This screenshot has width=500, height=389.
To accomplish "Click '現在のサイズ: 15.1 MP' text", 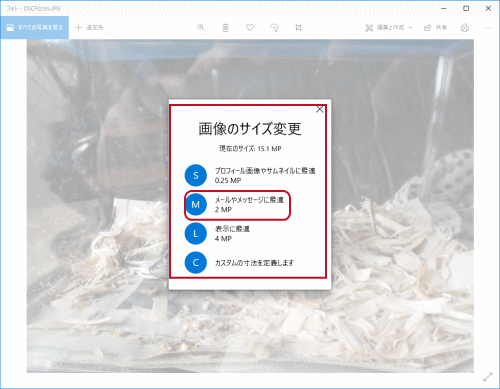I will point(250,149).
